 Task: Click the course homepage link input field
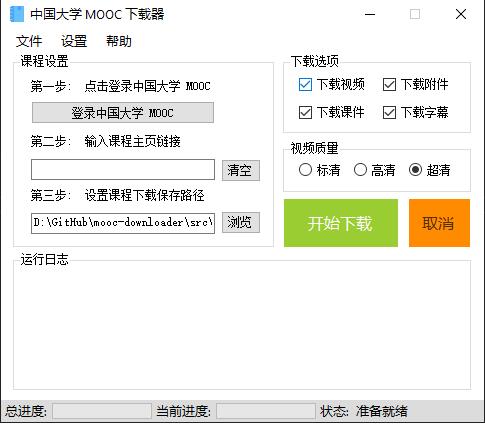[123, 170]
